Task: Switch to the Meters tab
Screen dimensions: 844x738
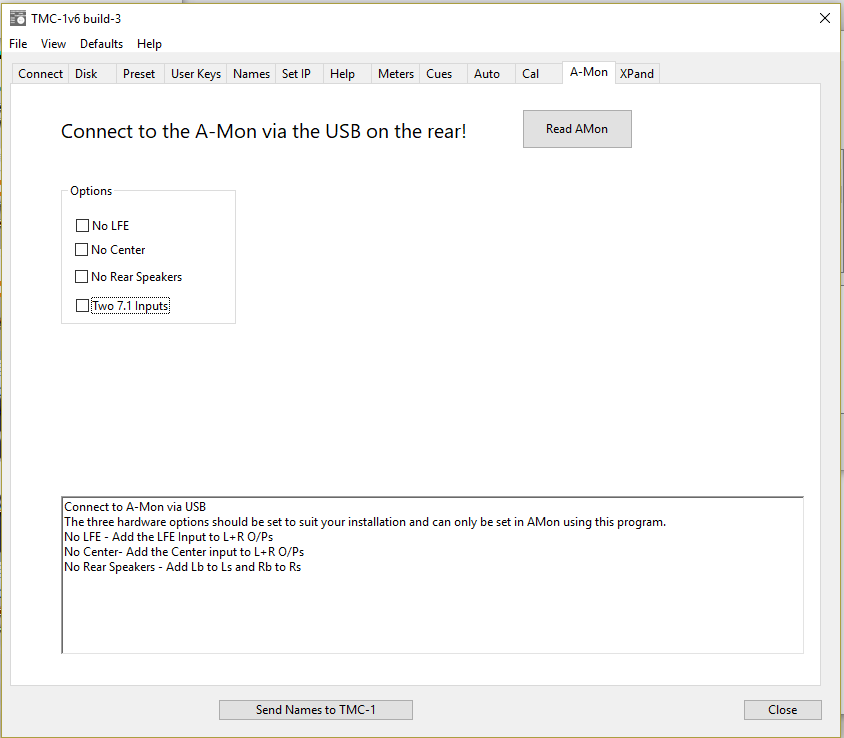Action: (x=396, y=74)
